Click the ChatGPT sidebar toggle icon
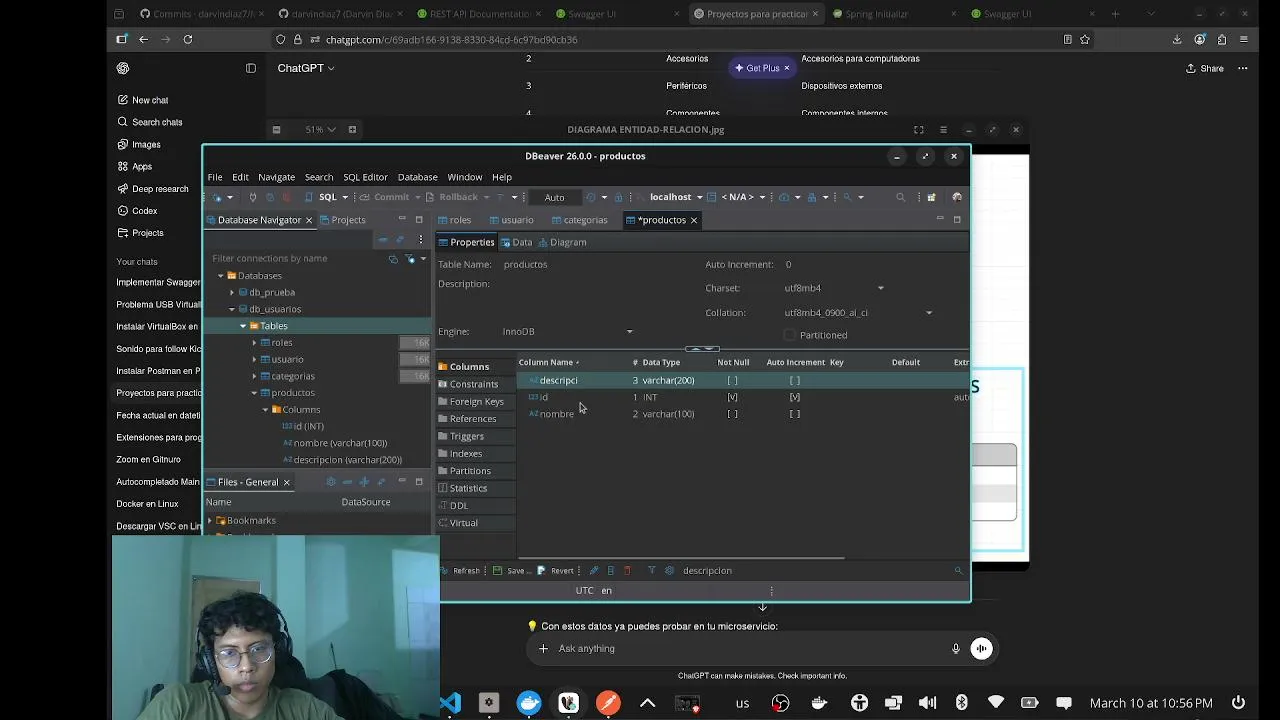Image resolution: width=1280 pixels, height=720 pixels. tap(251, 68)
